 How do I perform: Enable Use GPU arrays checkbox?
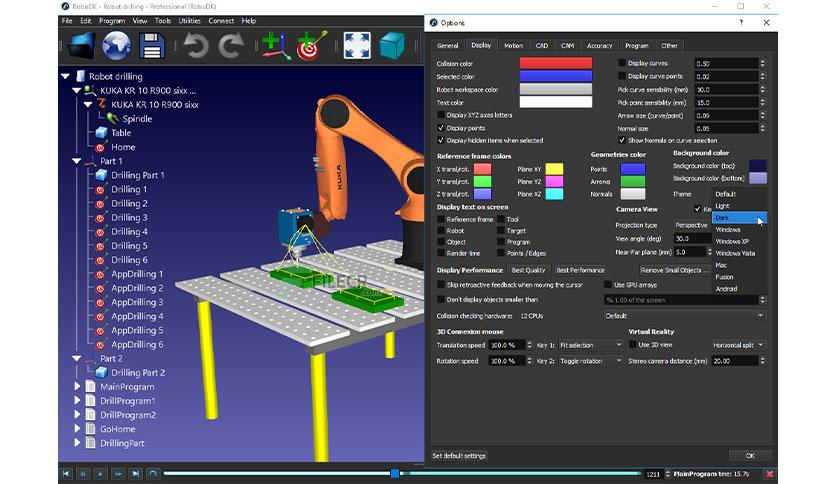click(x=608, y=285)
